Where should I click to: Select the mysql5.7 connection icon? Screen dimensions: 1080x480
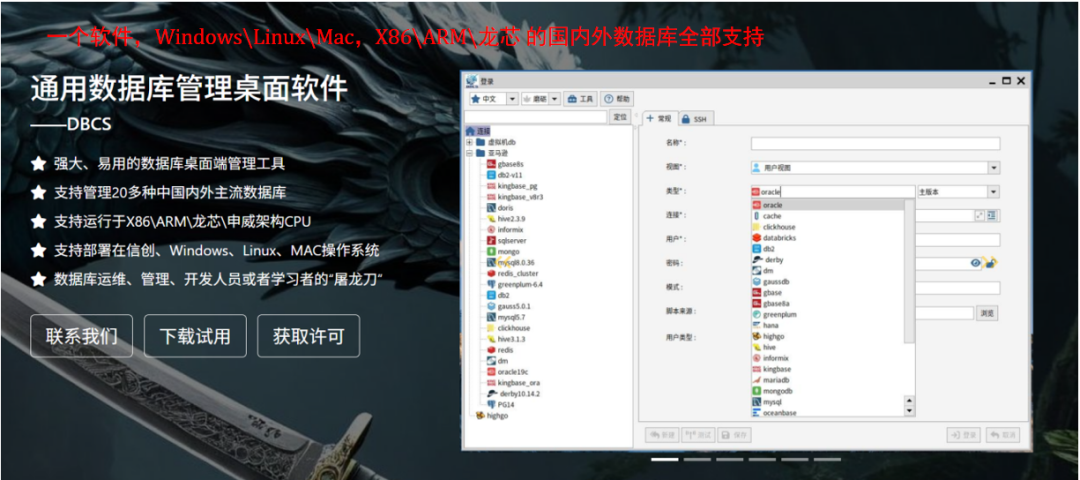(491, 317)
